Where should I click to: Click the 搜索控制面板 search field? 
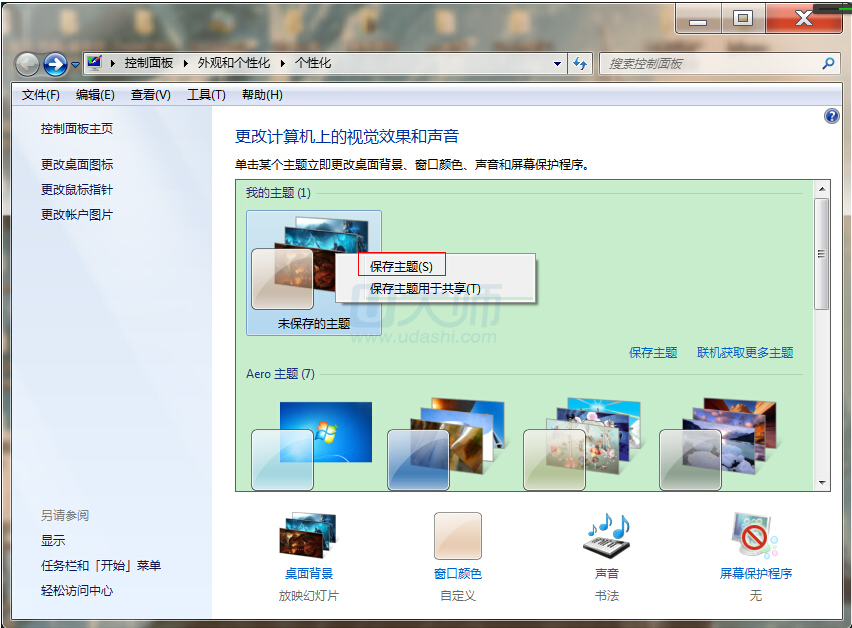[710, 63]
